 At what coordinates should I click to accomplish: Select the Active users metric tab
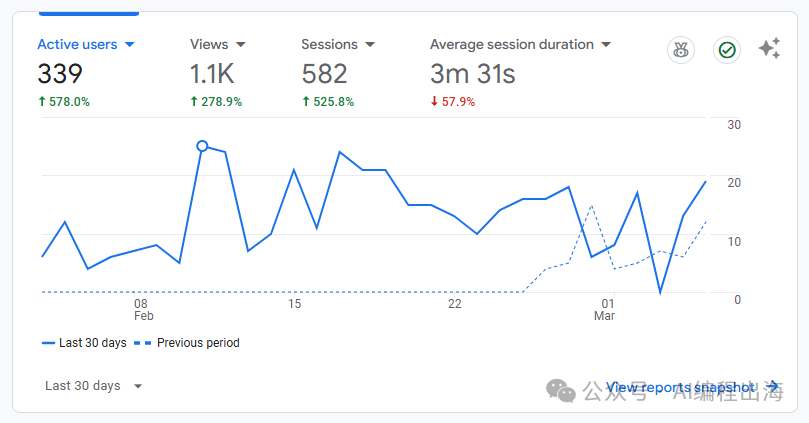tap(77, 45)
